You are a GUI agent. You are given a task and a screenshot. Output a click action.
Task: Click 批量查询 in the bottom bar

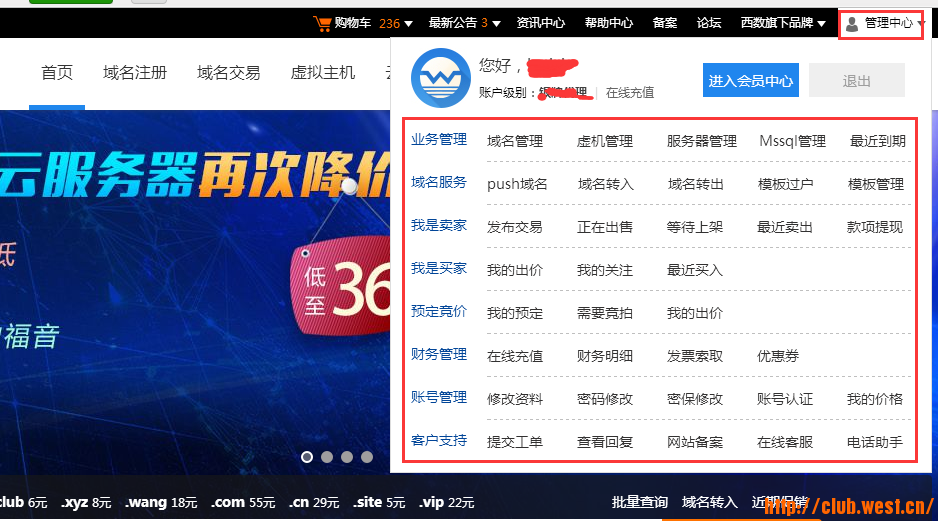639,502
